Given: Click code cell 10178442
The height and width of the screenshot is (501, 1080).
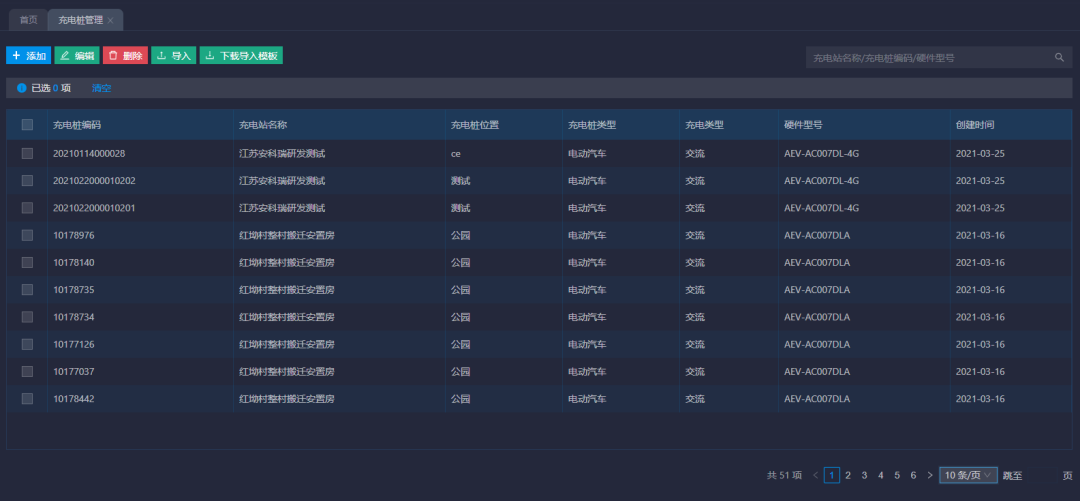Looking at the screenshot, I should point(74,398).
